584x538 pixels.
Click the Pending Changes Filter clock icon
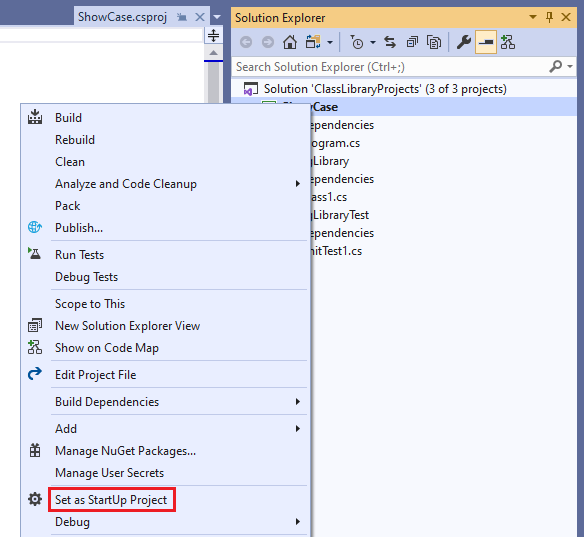pyautogui.click(x=356, y=42)
